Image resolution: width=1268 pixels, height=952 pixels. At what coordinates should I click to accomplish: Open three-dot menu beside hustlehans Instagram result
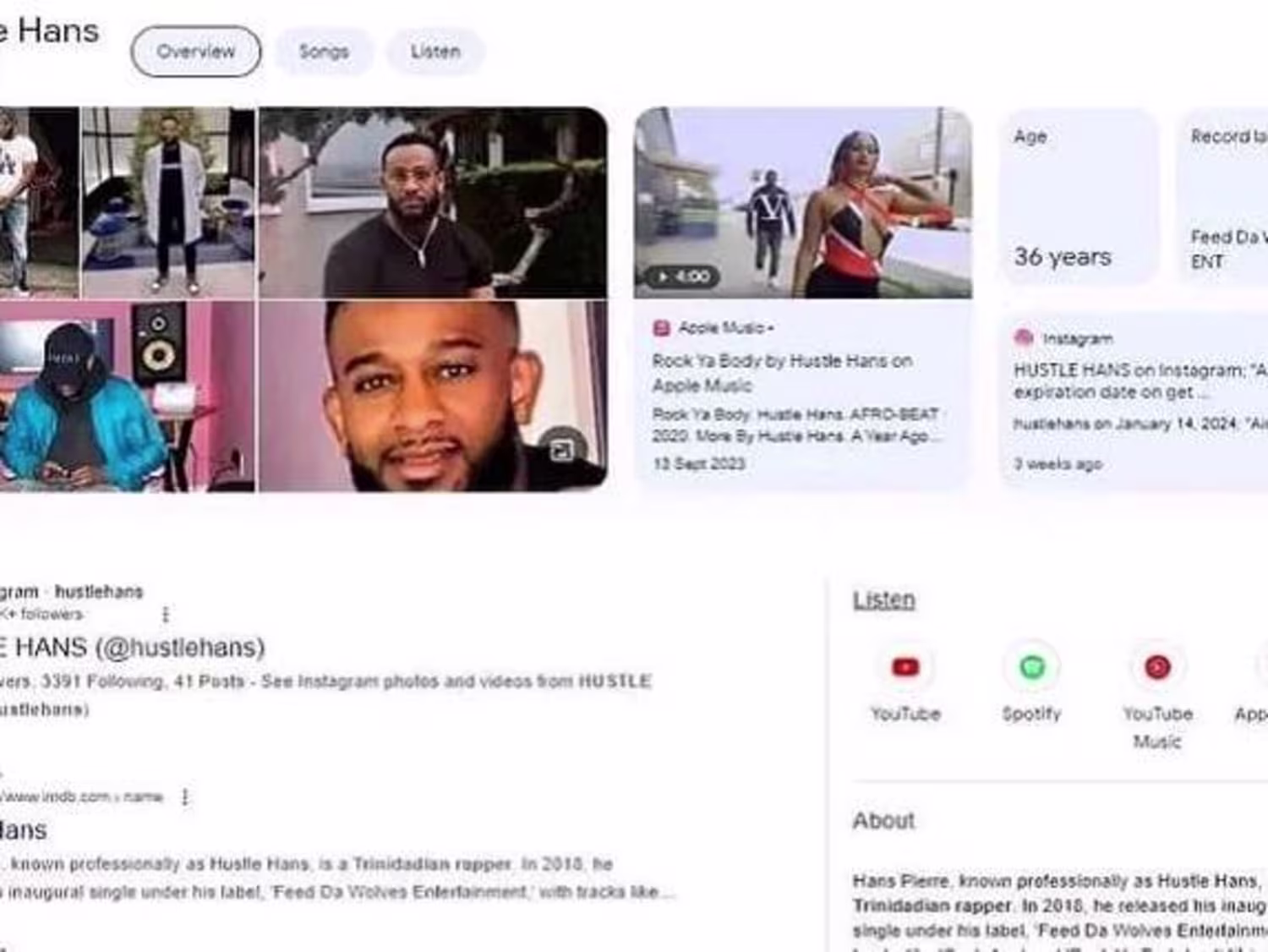pyautogui.click(x=166, y=615)
